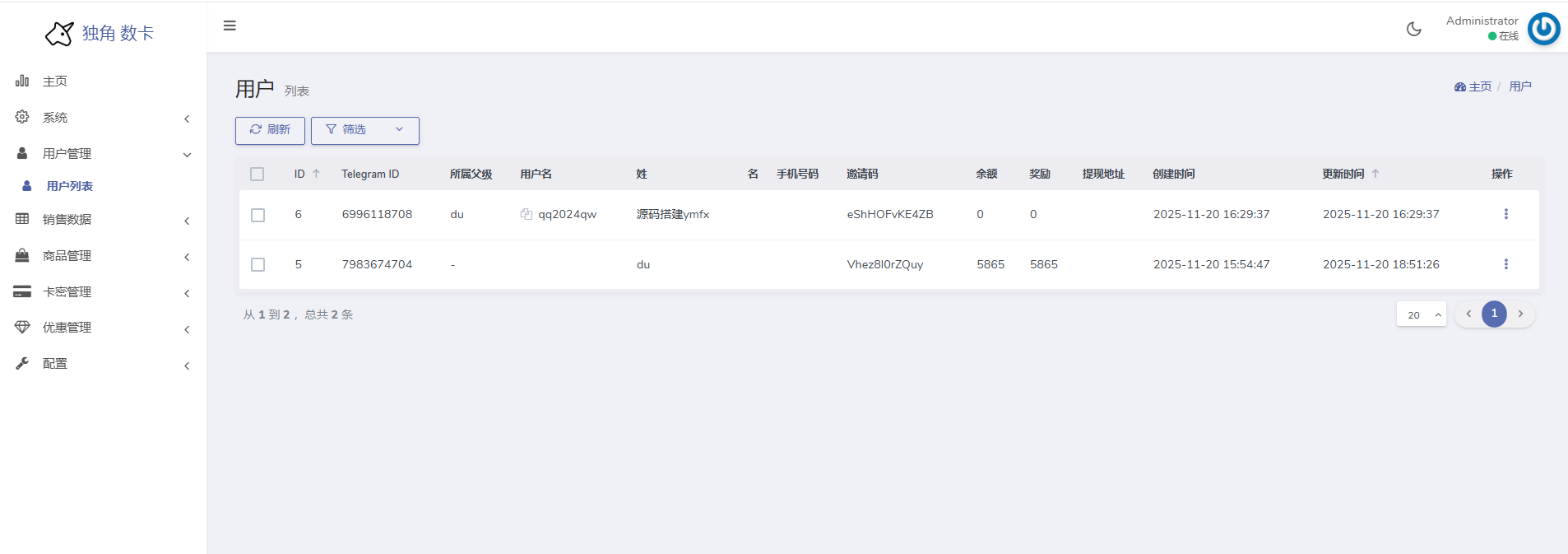Sort by ID using arrow icon

pos(316,174)
